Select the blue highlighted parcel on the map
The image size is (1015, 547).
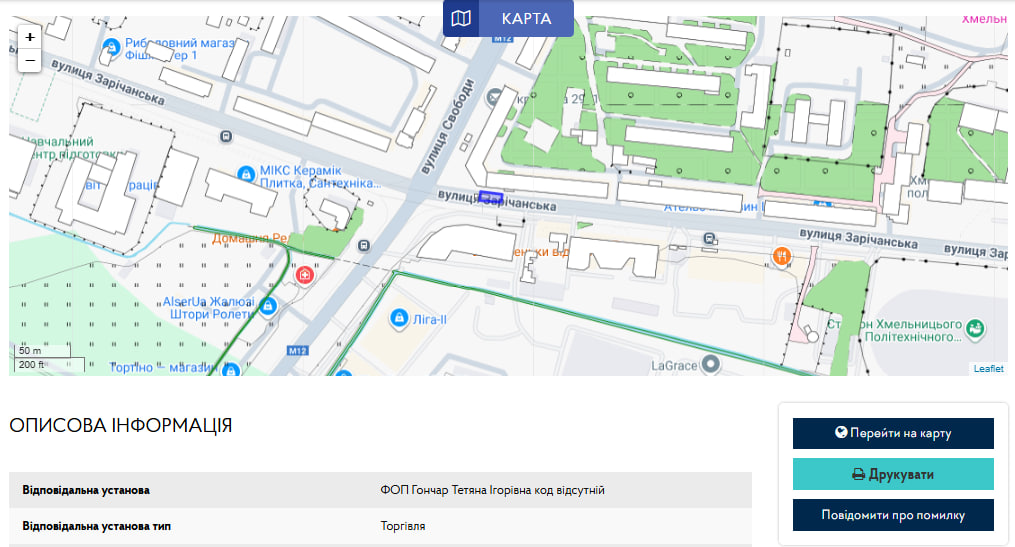pyautogui.click(x=491, y=197)
